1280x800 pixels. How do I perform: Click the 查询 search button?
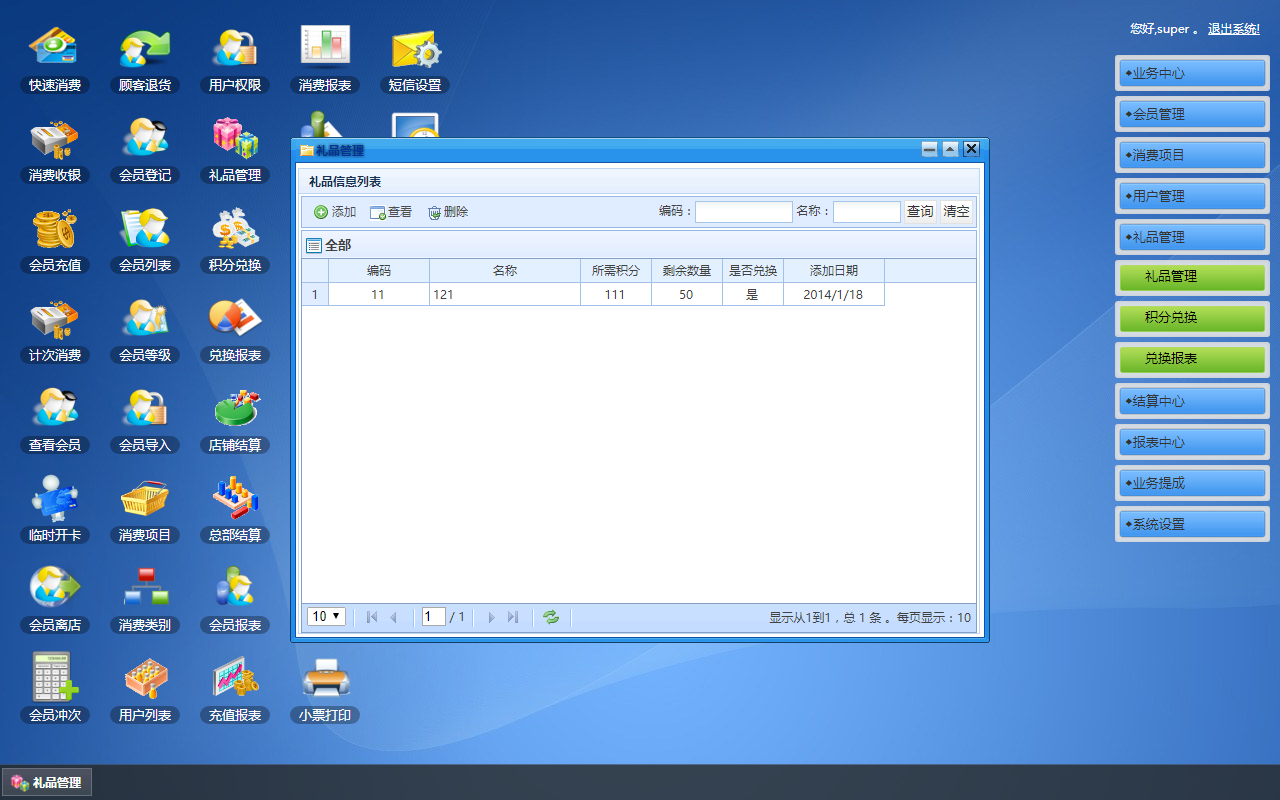point(920,212)
